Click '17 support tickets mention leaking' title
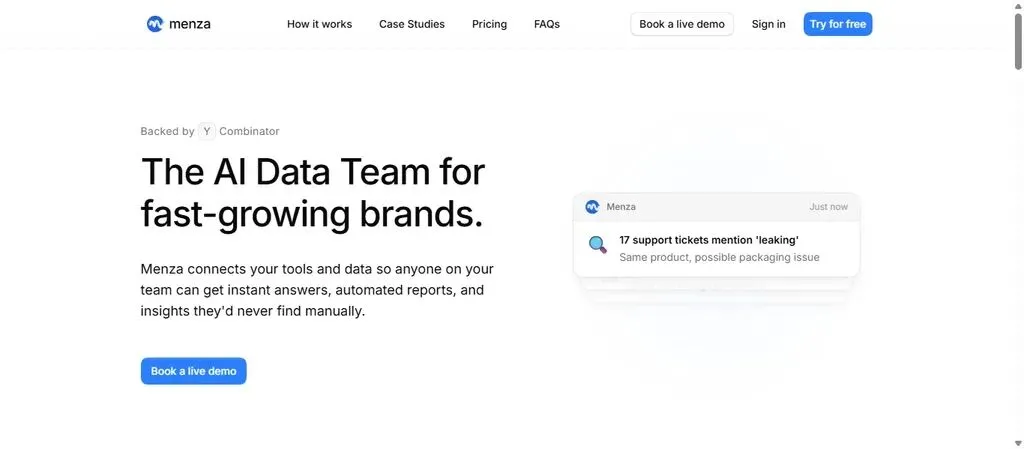The width and height of the screenshot is (1024, 449). [x=709, y=240]
